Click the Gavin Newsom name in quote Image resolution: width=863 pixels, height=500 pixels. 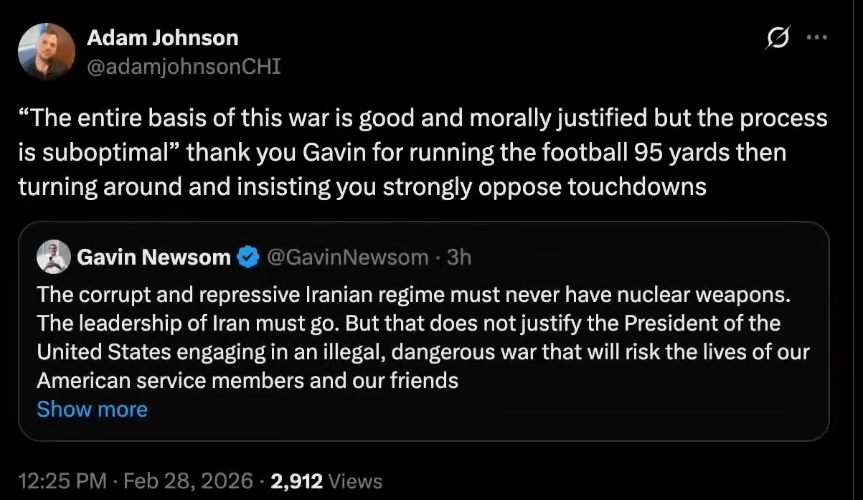pos(153,258)
